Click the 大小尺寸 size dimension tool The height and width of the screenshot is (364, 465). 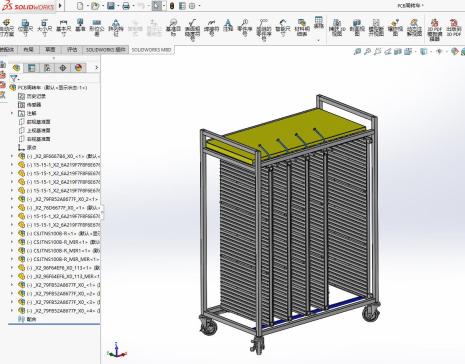pos(44,27)
